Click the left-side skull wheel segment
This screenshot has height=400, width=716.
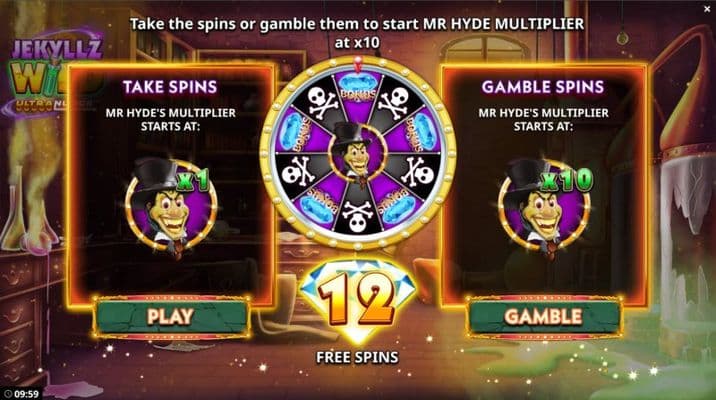tap(298, 171)
